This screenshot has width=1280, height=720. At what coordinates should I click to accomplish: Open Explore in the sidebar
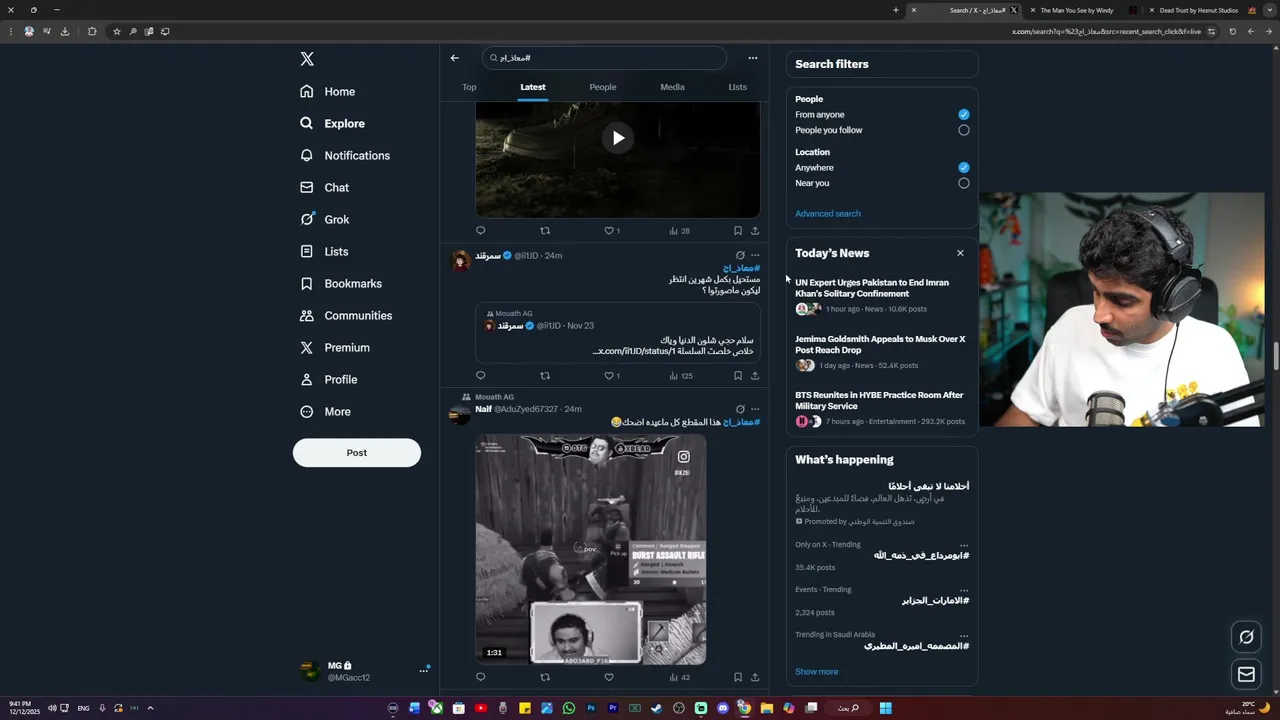click(333, 124)
